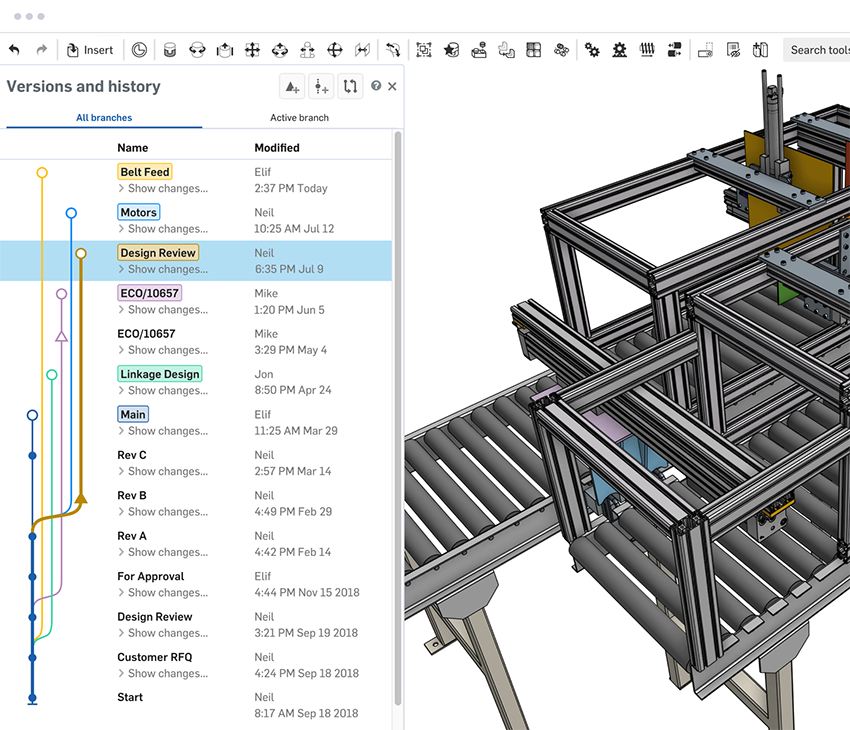Click the Belt Feed yellow graph node
Viewport: 850px width, 730px height.
[x=42, y=173]
